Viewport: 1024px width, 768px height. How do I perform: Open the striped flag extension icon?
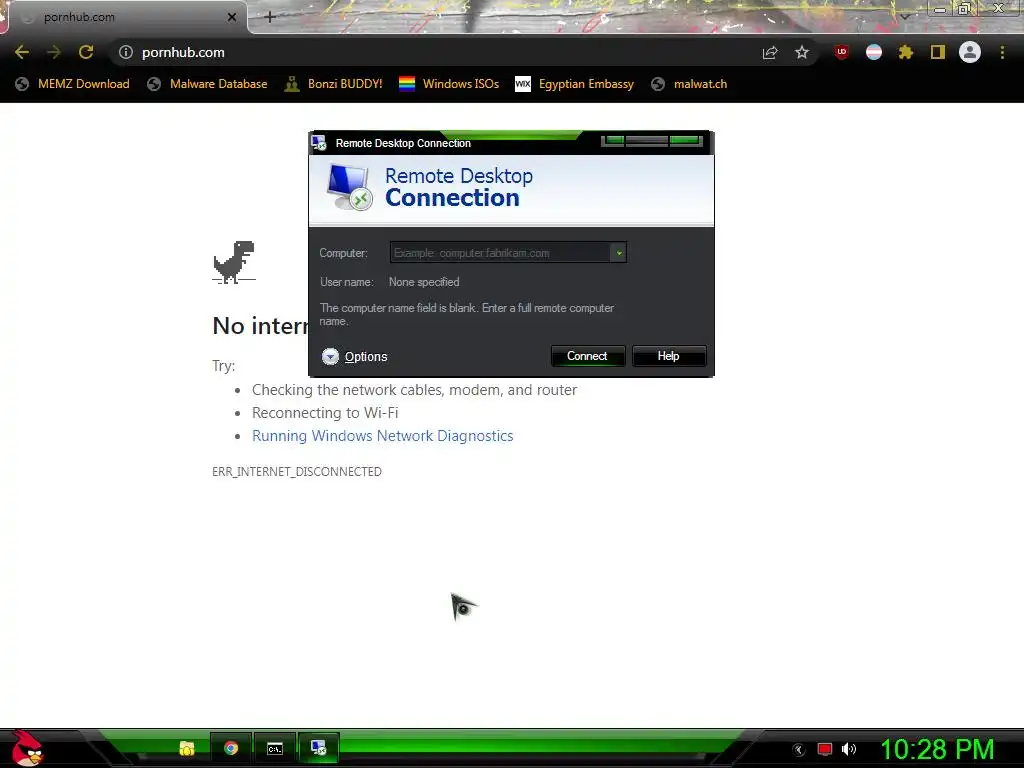point(874,52)
